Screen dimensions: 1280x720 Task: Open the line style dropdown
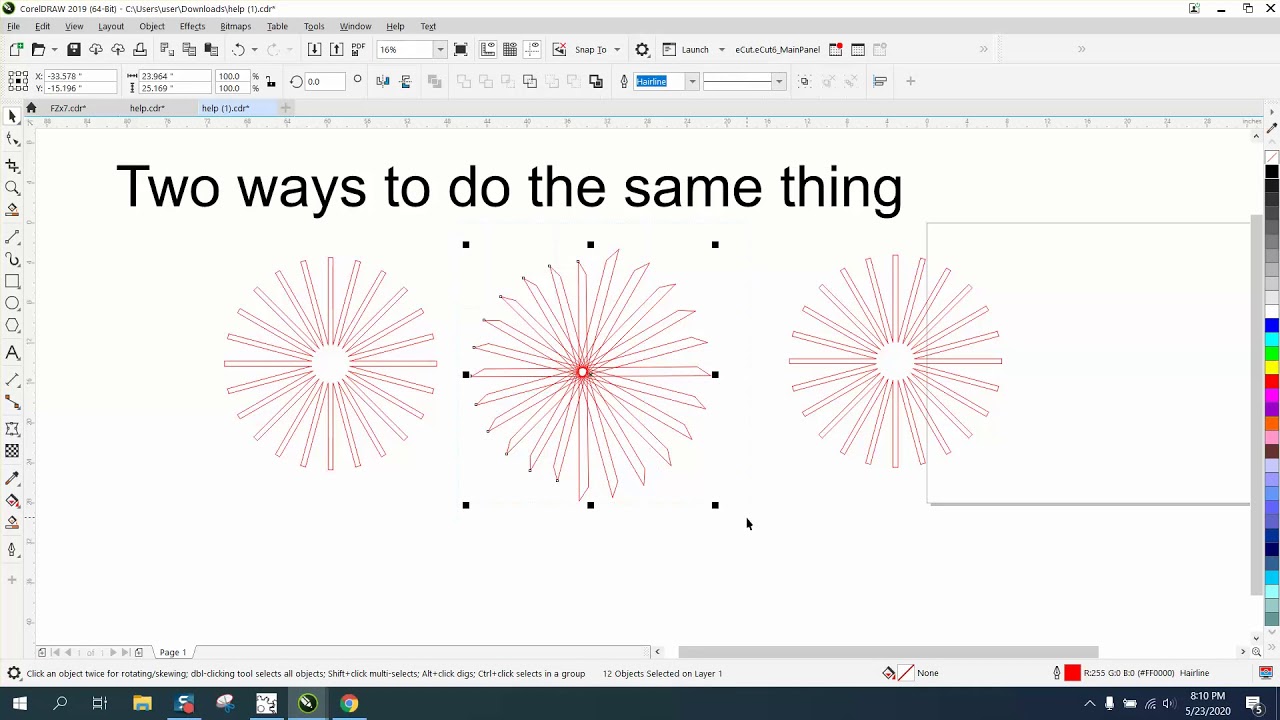779,81
